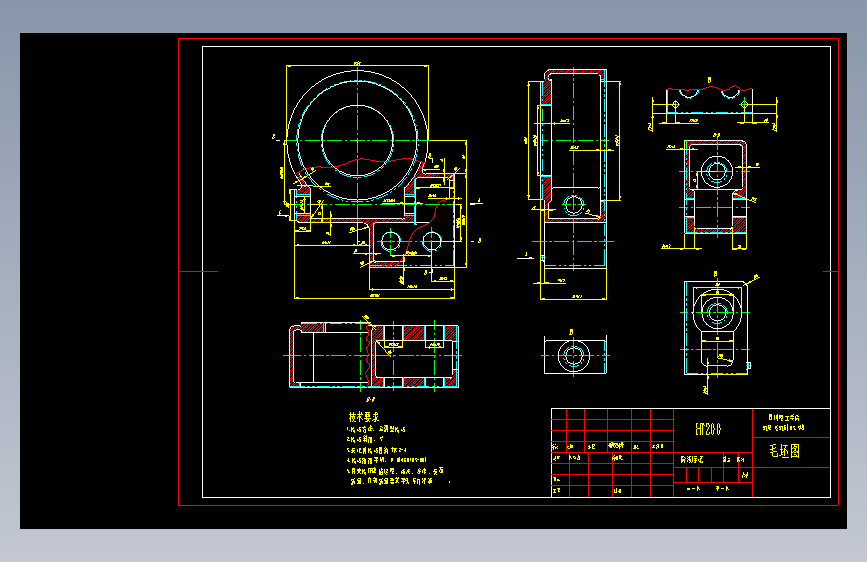This screenshot has height=562, width=867.
Task: Click the 毛坯图 drawing title
Action: (x=785, y=451)
